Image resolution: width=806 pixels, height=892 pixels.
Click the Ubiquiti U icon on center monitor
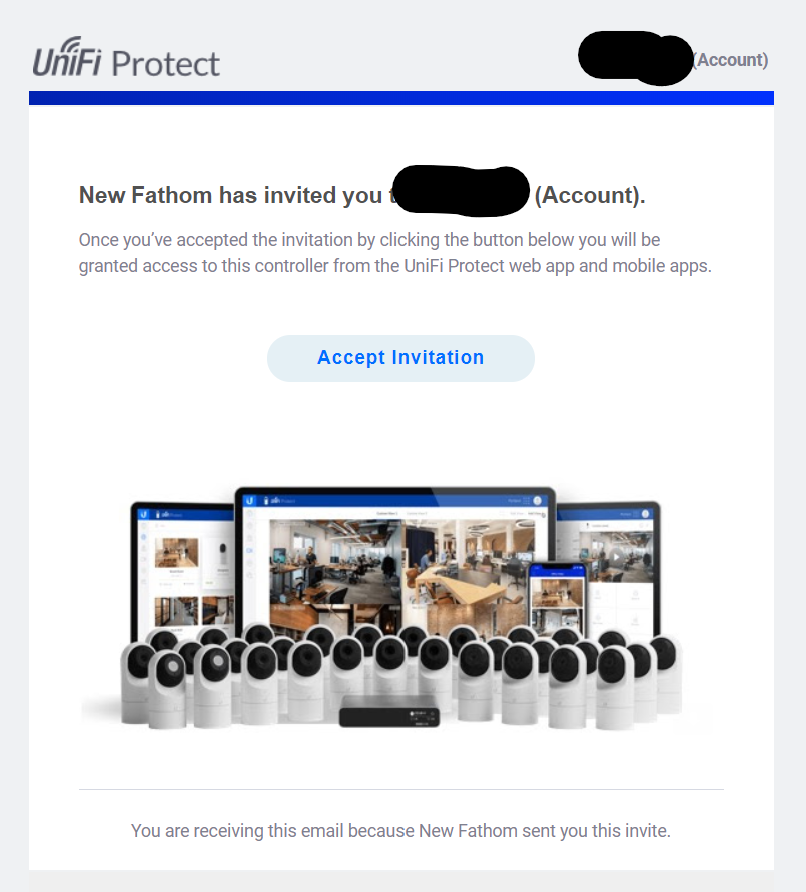(249, 501)
